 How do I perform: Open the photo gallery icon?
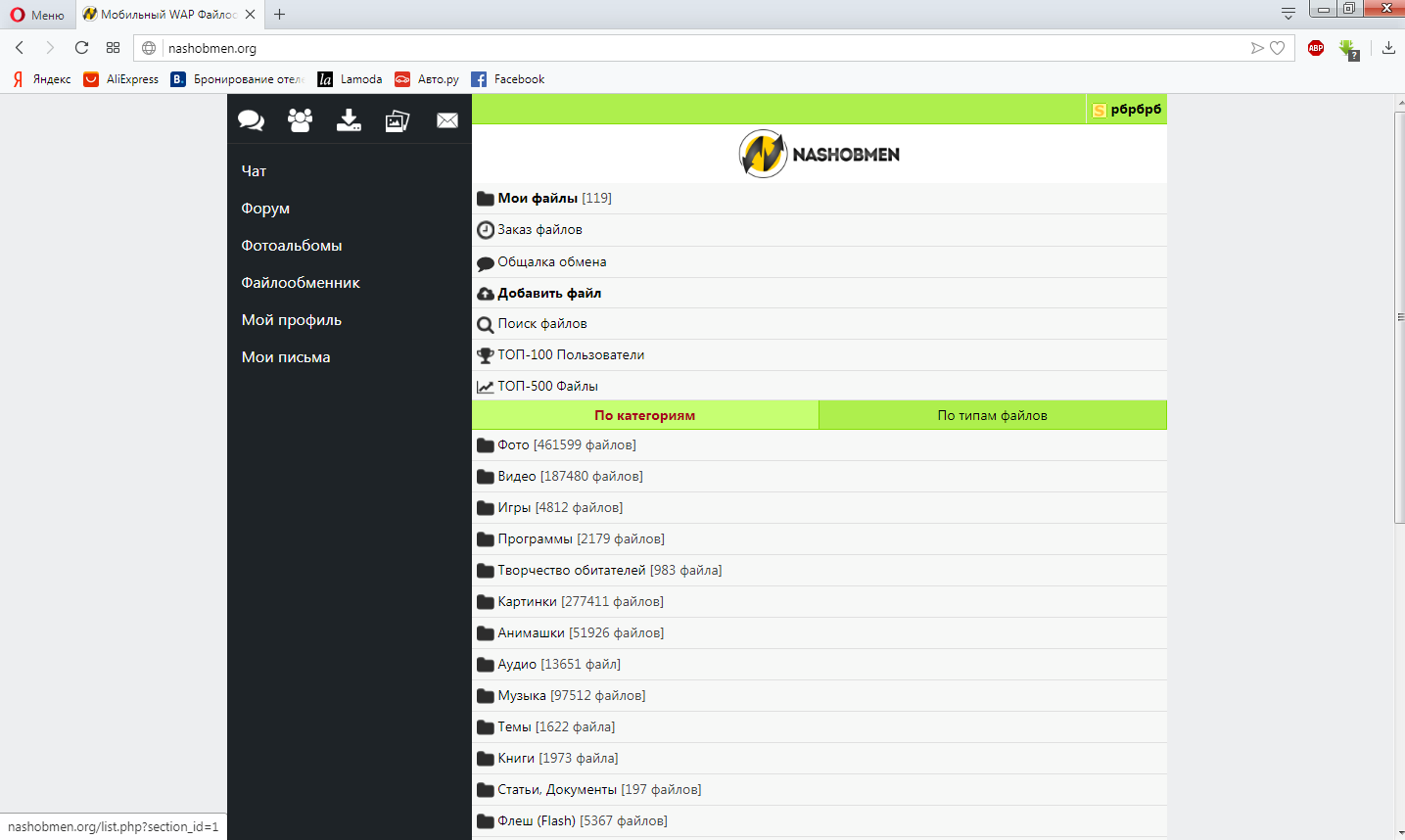coord(398,120)
